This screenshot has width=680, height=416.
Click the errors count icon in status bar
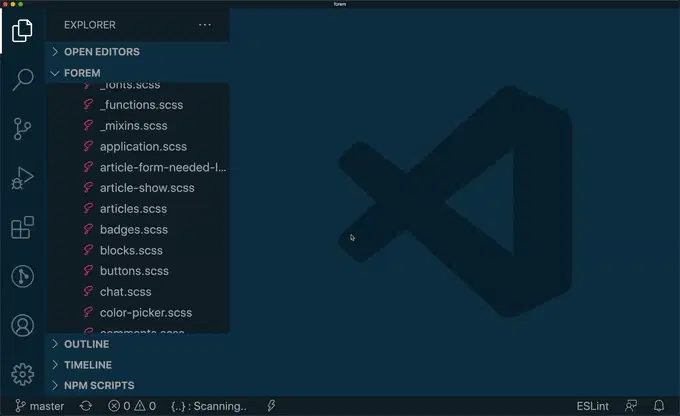coord(119,406)
